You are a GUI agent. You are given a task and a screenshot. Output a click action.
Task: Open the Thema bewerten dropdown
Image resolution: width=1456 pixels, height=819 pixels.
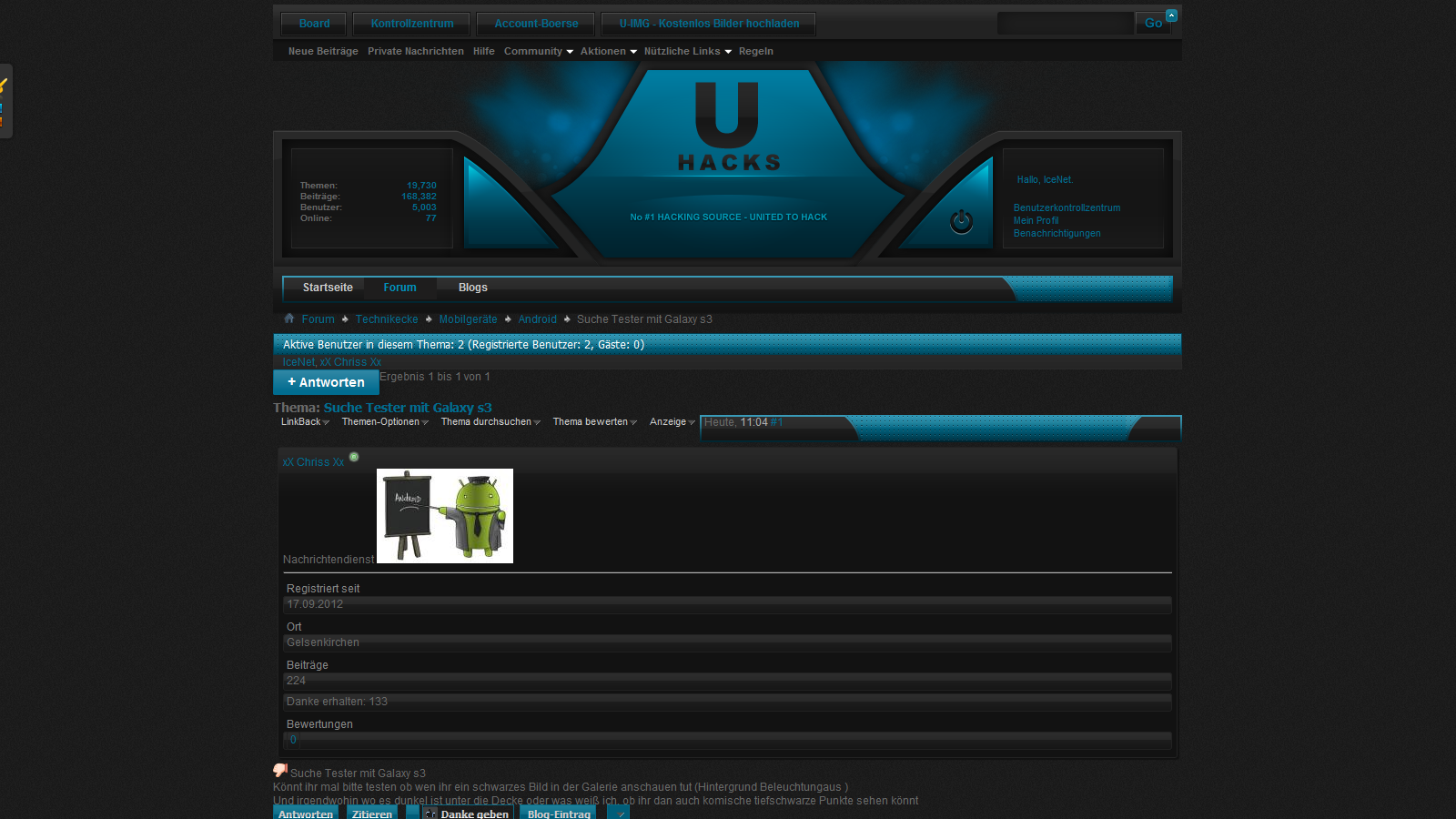[595, 422]
